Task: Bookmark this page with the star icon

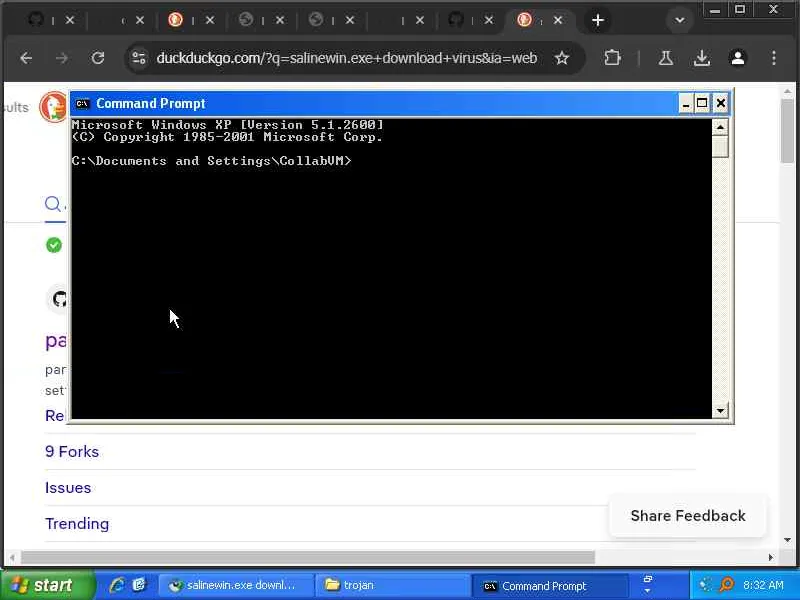Action: click(562, 58)
